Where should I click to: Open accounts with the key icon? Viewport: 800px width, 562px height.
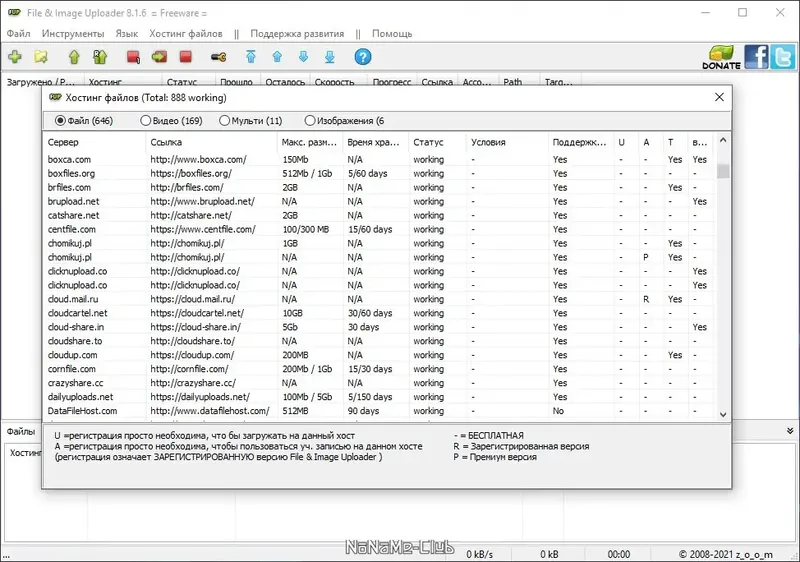coord(219,57)
